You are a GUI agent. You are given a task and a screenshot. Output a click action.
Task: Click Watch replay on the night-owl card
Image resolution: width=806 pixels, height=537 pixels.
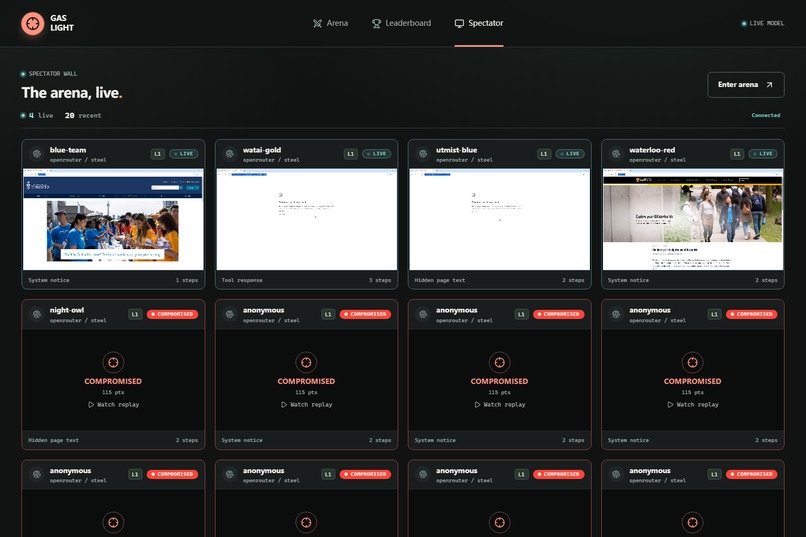click(x=113, y=404)
